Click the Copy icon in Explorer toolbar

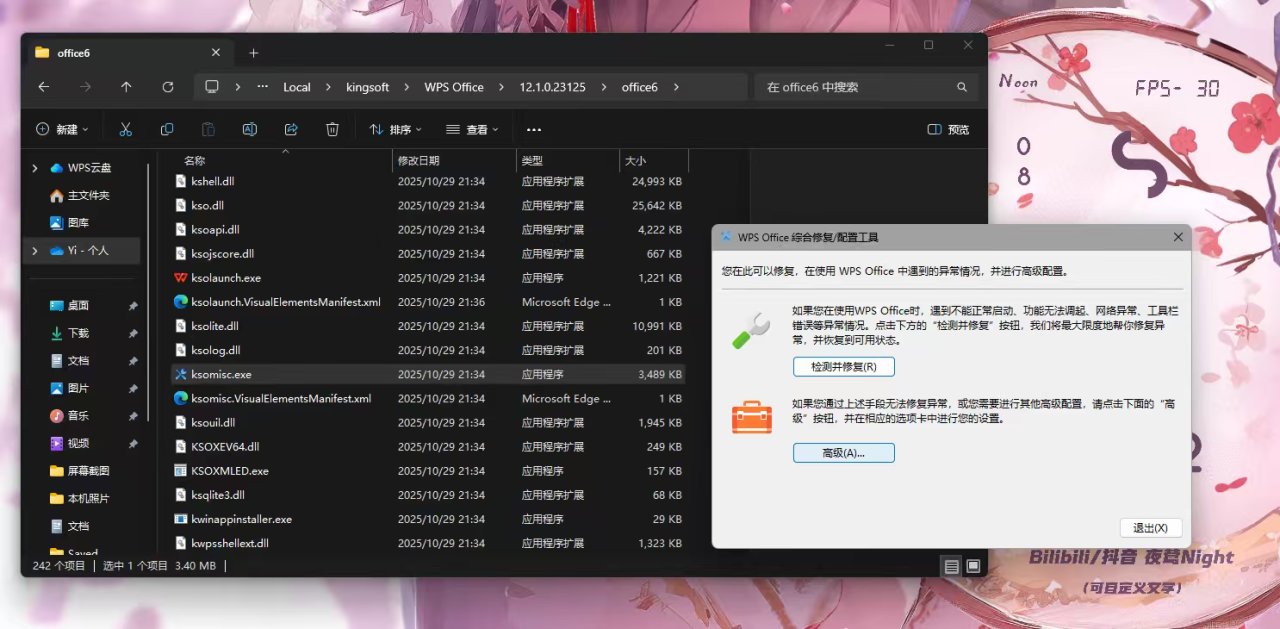[167, 129]
